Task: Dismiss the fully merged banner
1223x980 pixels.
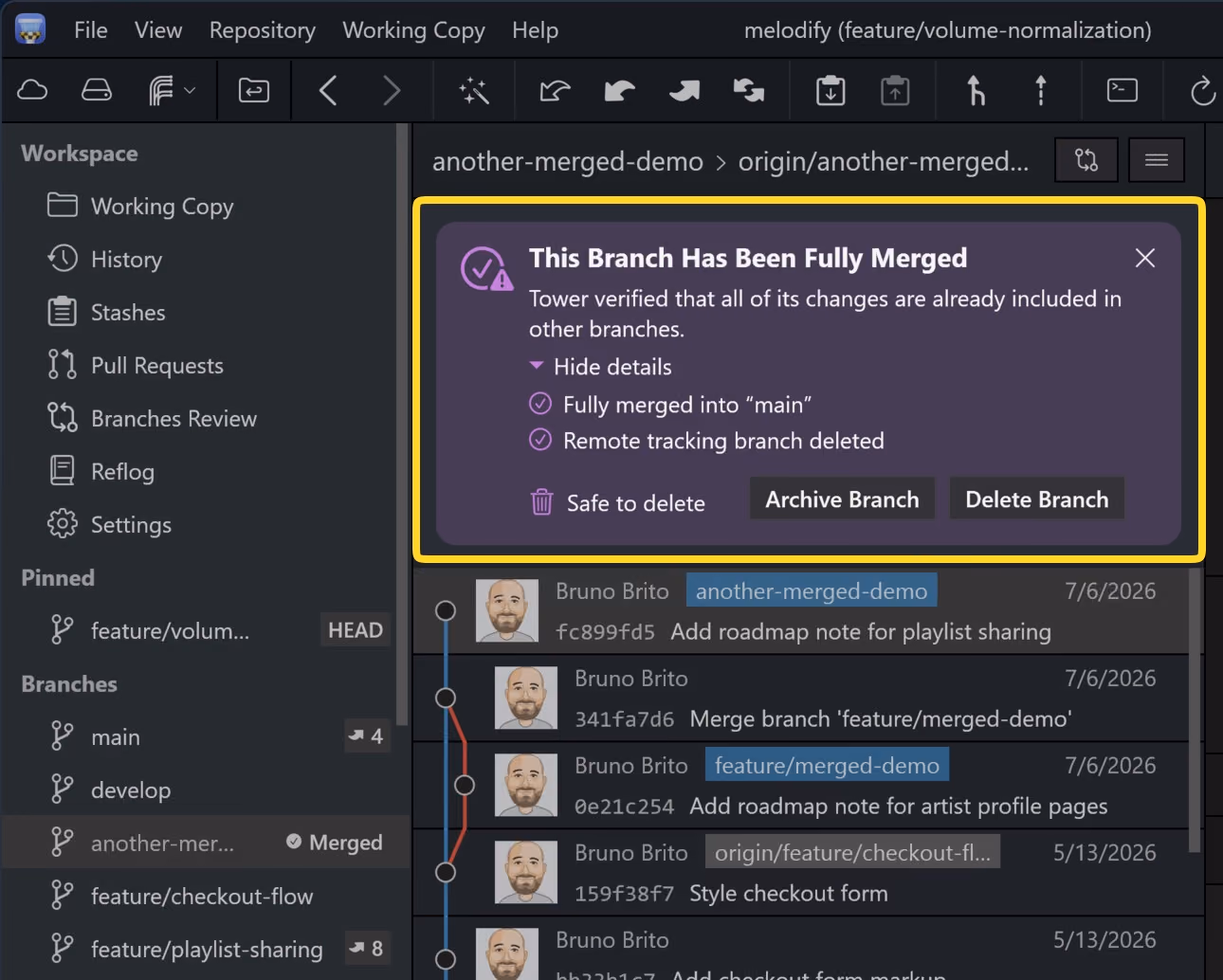Action: tap(1145, 258)
